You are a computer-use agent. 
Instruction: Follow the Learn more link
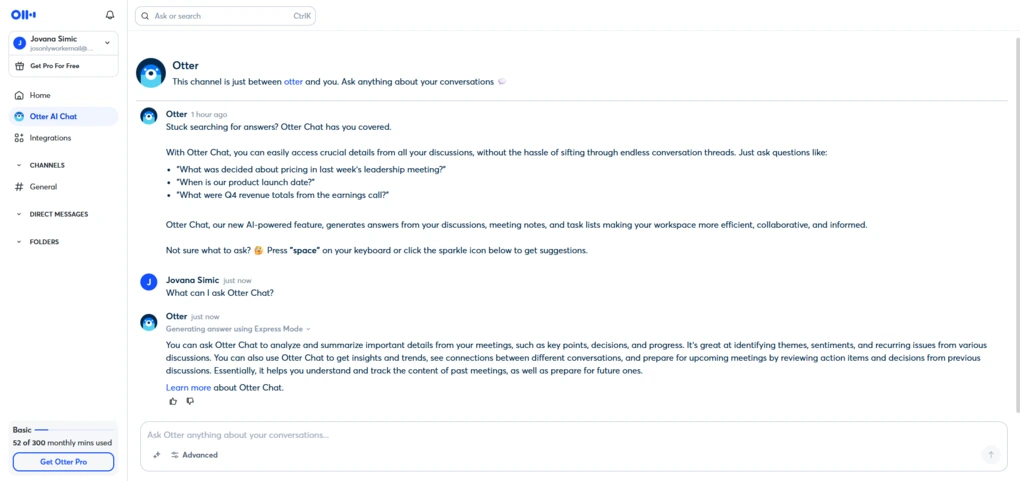point(188,387)
